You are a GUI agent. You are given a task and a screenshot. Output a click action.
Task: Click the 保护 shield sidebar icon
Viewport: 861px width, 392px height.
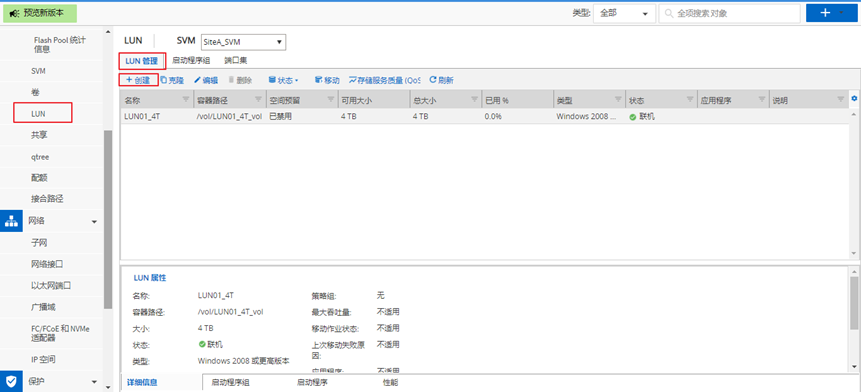coord(11,381)
